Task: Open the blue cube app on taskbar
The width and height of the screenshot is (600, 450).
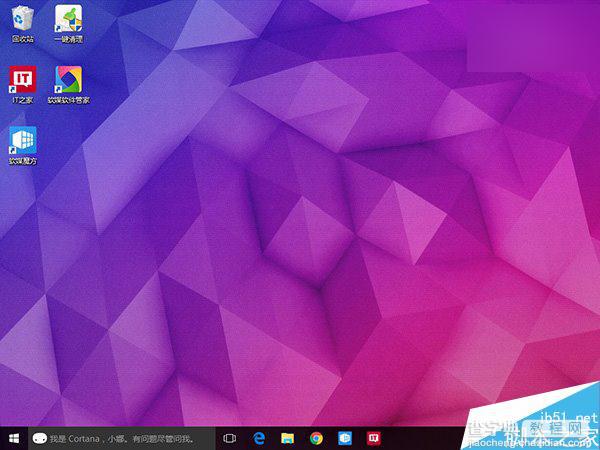Action: coord(345,439)
